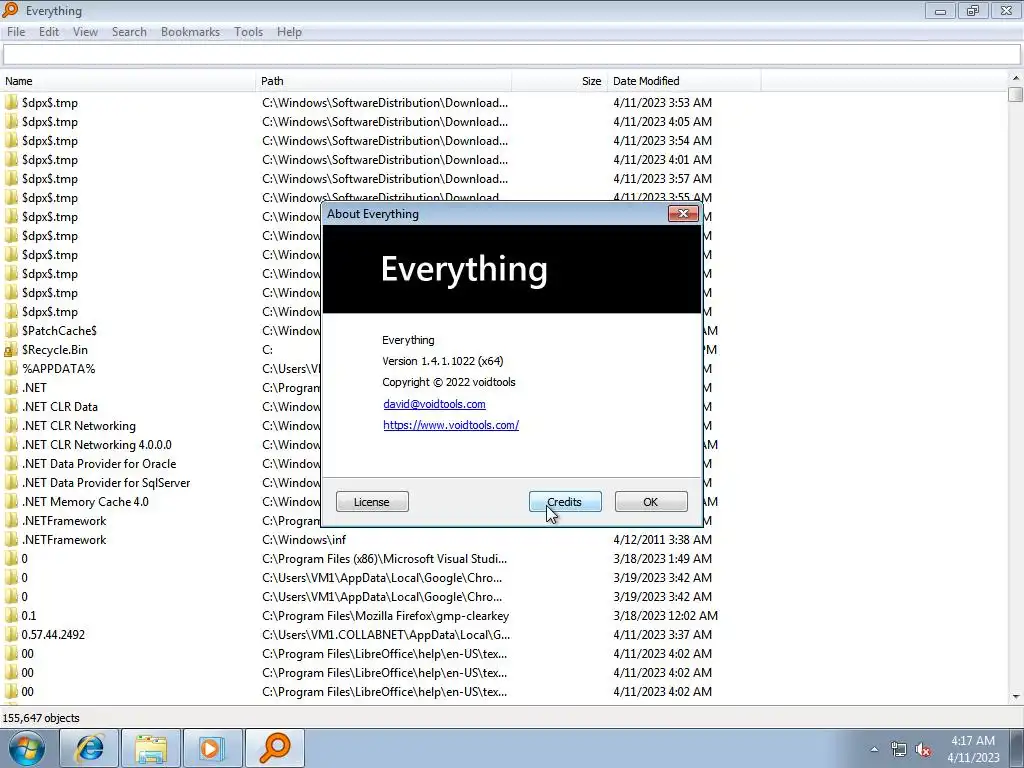The height and width of the screenshot is (768, 1024).
Task: Click the date 3/18/2023 12:02 AM
Action: point(665,616)
